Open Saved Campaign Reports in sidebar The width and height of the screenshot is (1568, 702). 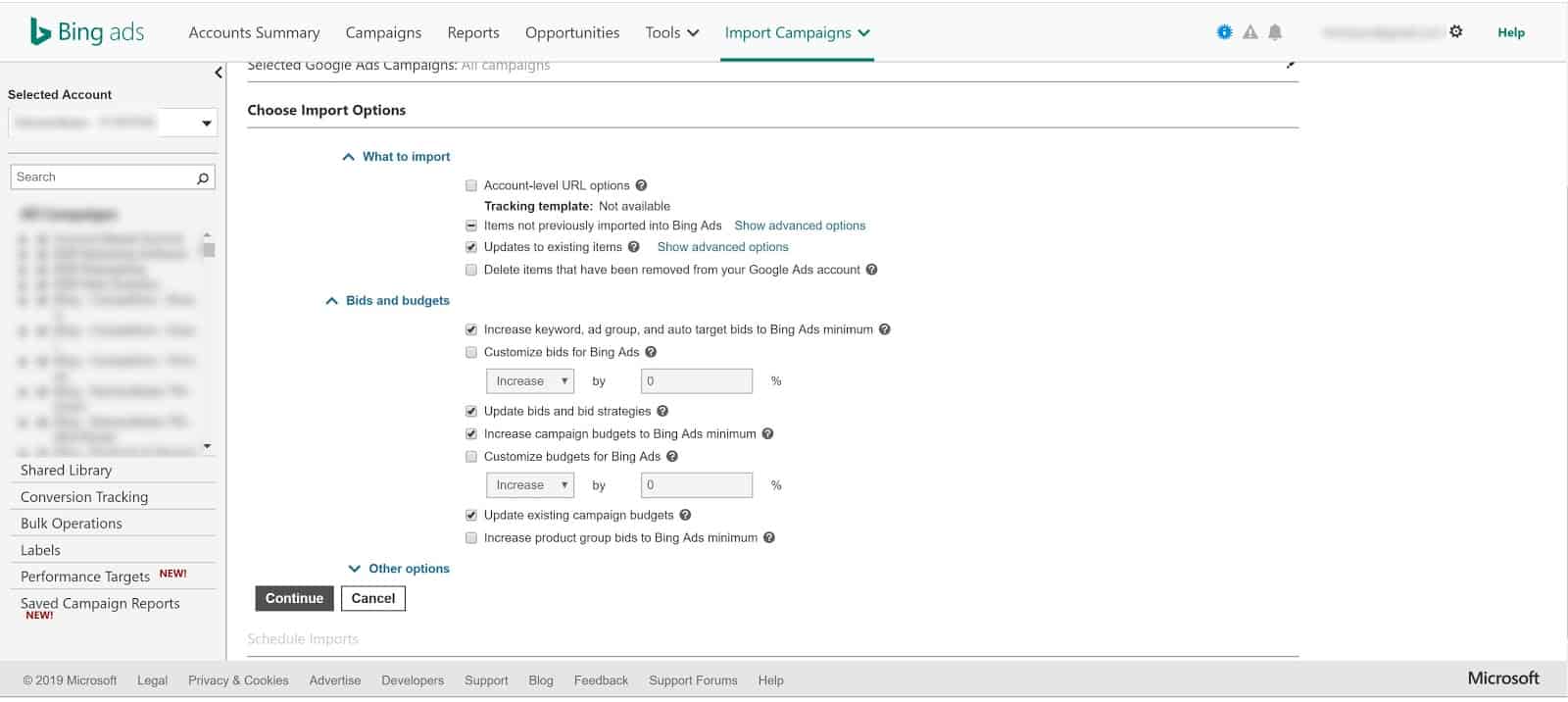coord(100,604)
